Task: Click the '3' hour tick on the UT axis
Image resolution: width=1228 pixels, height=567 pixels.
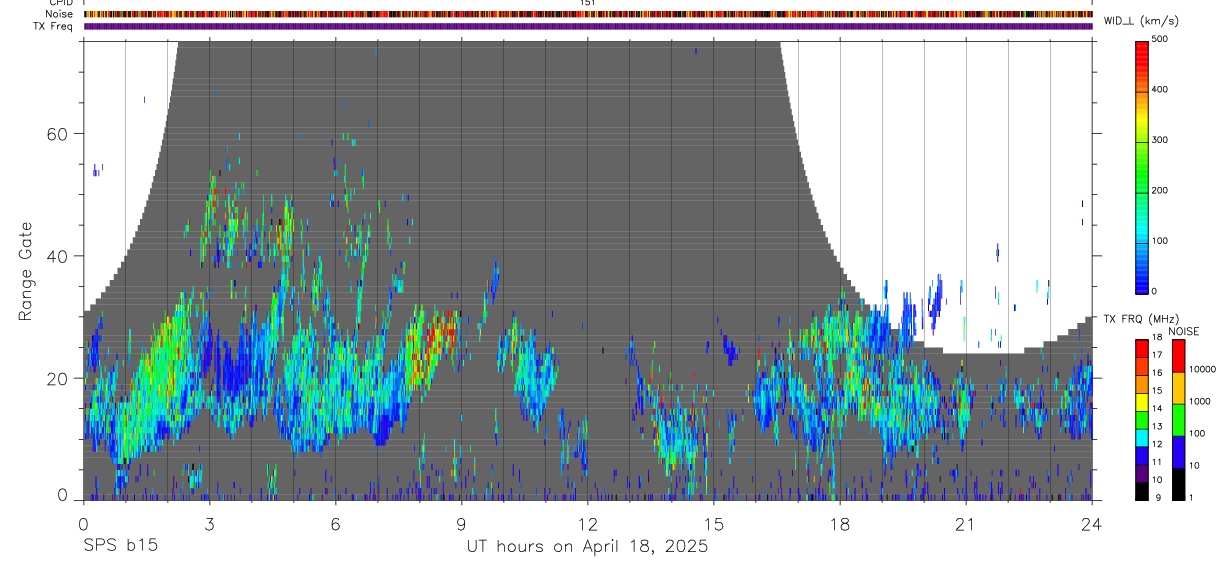Action: pyautogui.click(x=209, y=523)
